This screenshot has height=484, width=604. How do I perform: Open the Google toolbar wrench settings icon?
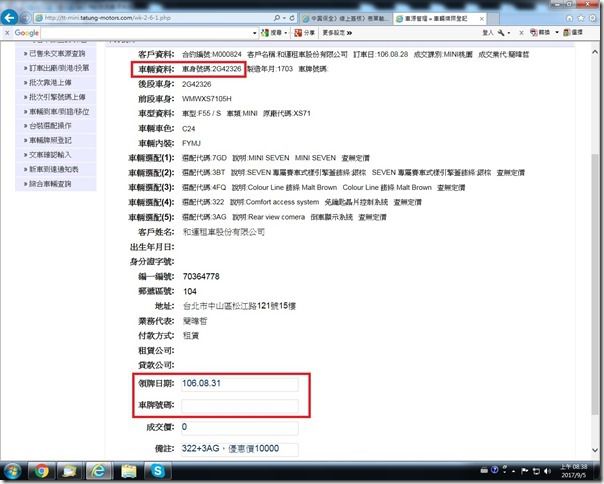(501, 33)
